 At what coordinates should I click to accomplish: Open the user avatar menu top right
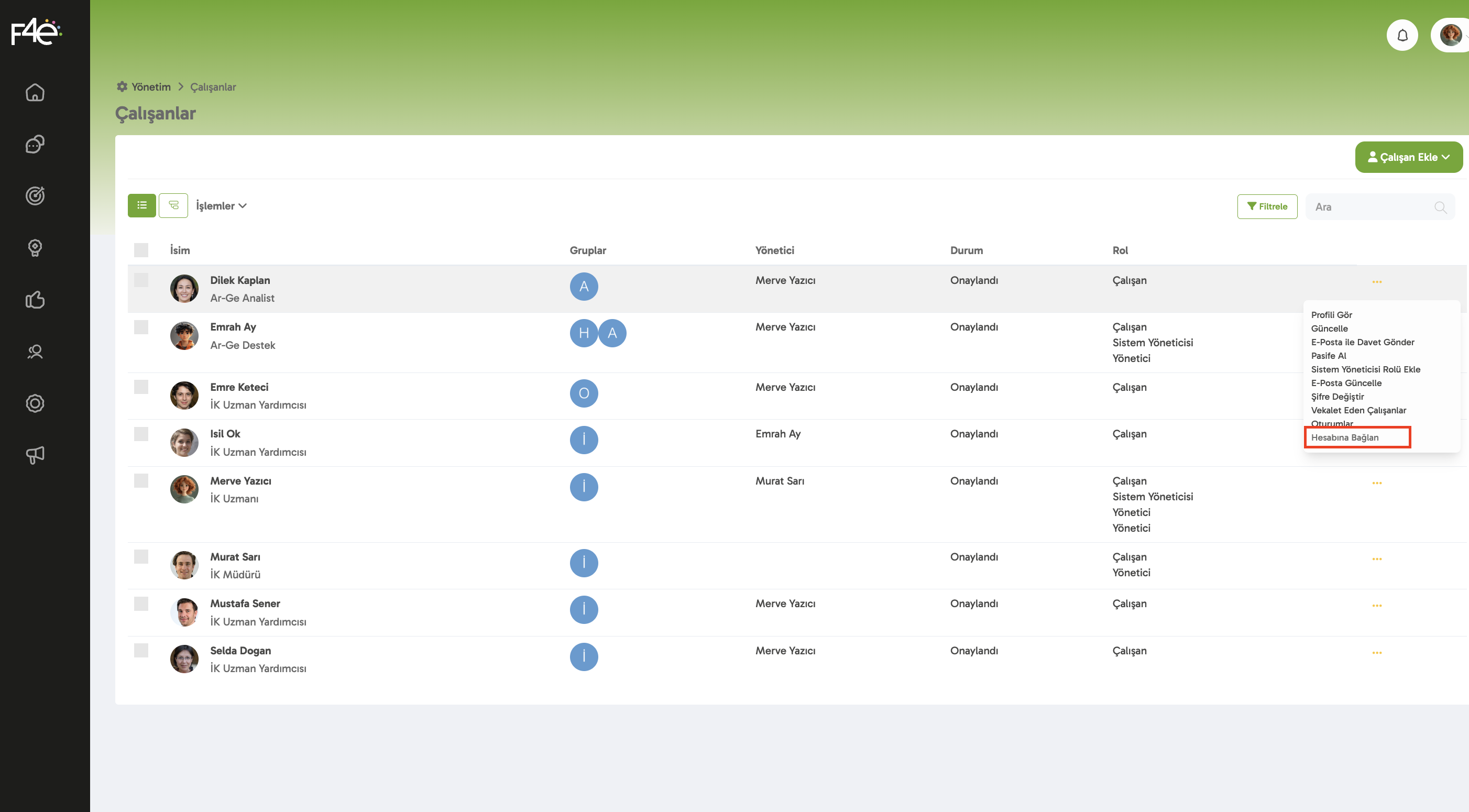(x=1450, y=35)
